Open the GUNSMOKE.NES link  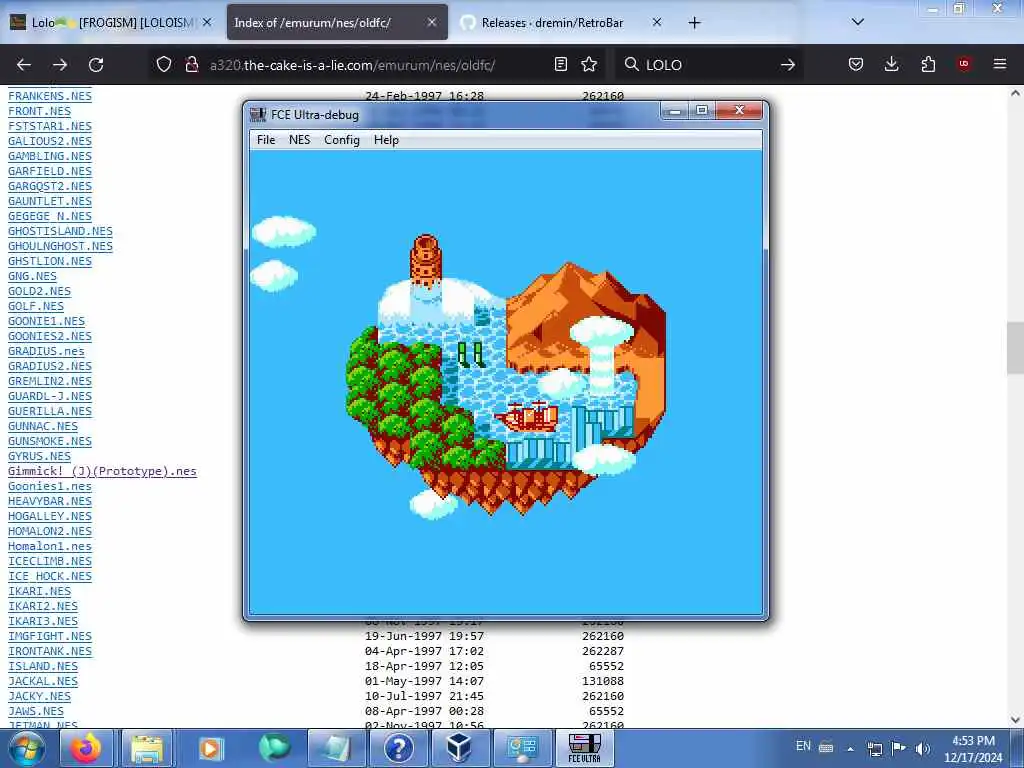coord(50,441)
